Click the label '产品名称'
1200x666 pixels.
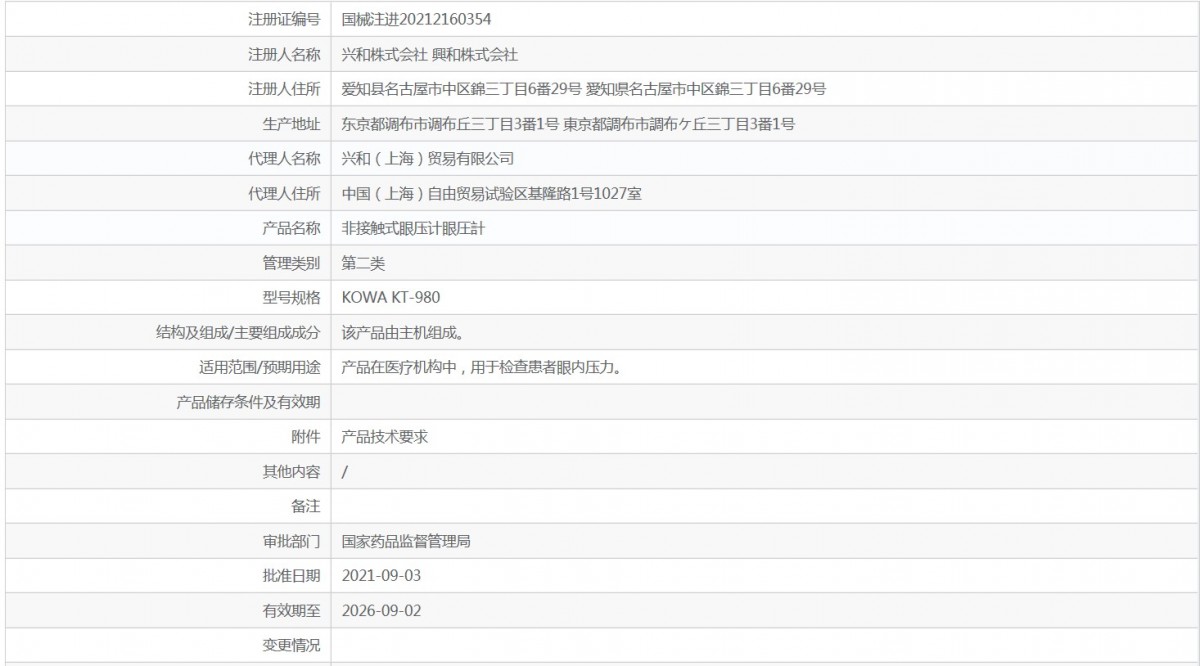pos(292,228)
